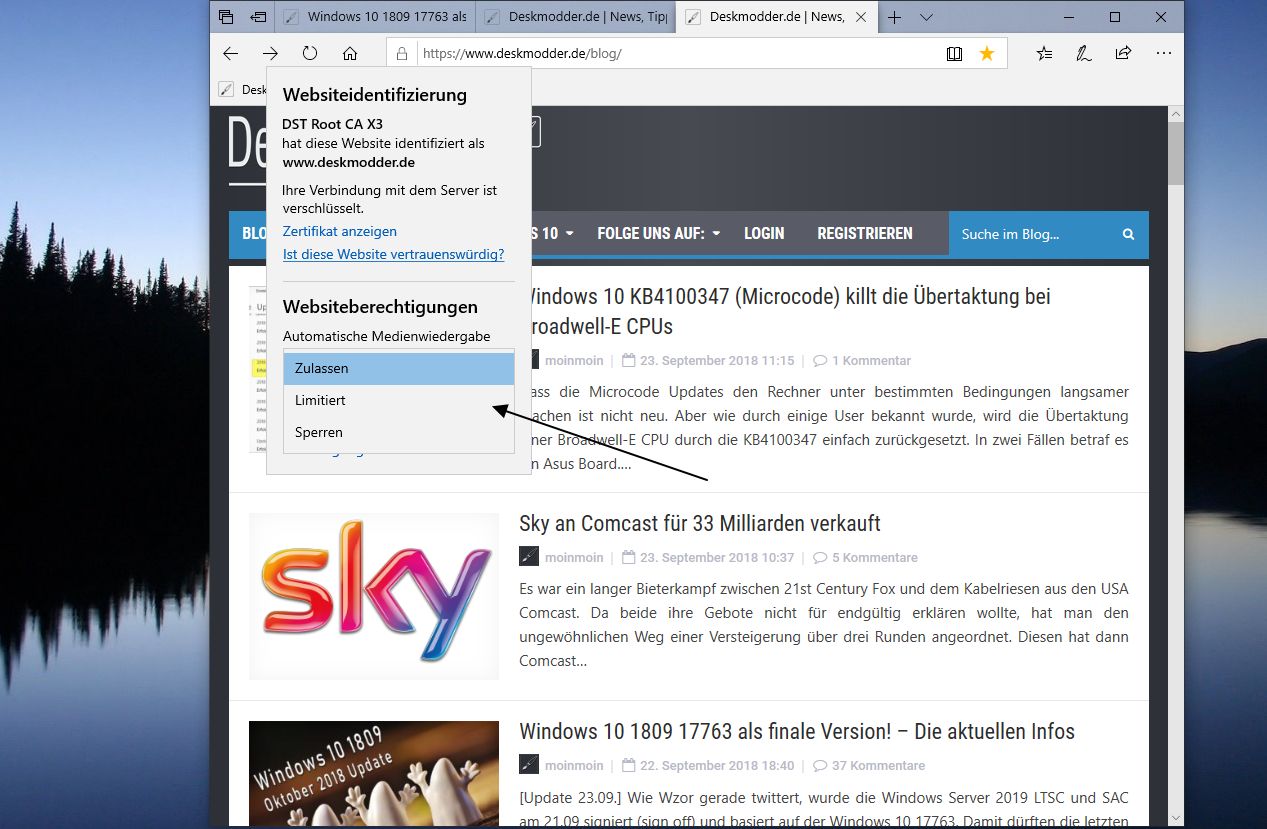
Task: Switch to Windows 10 1809 17763 tab
Action: click(375, 17)
